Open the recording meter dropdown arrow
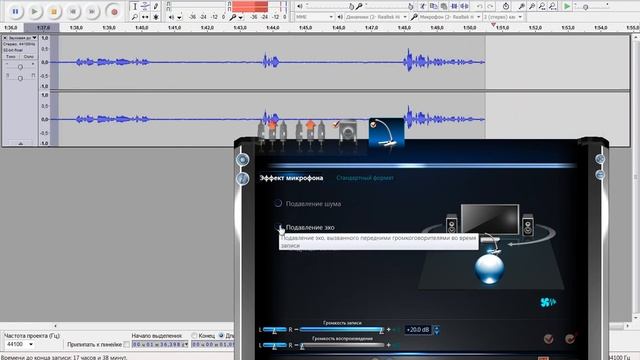The image size is (640, 360). point(241,18)
